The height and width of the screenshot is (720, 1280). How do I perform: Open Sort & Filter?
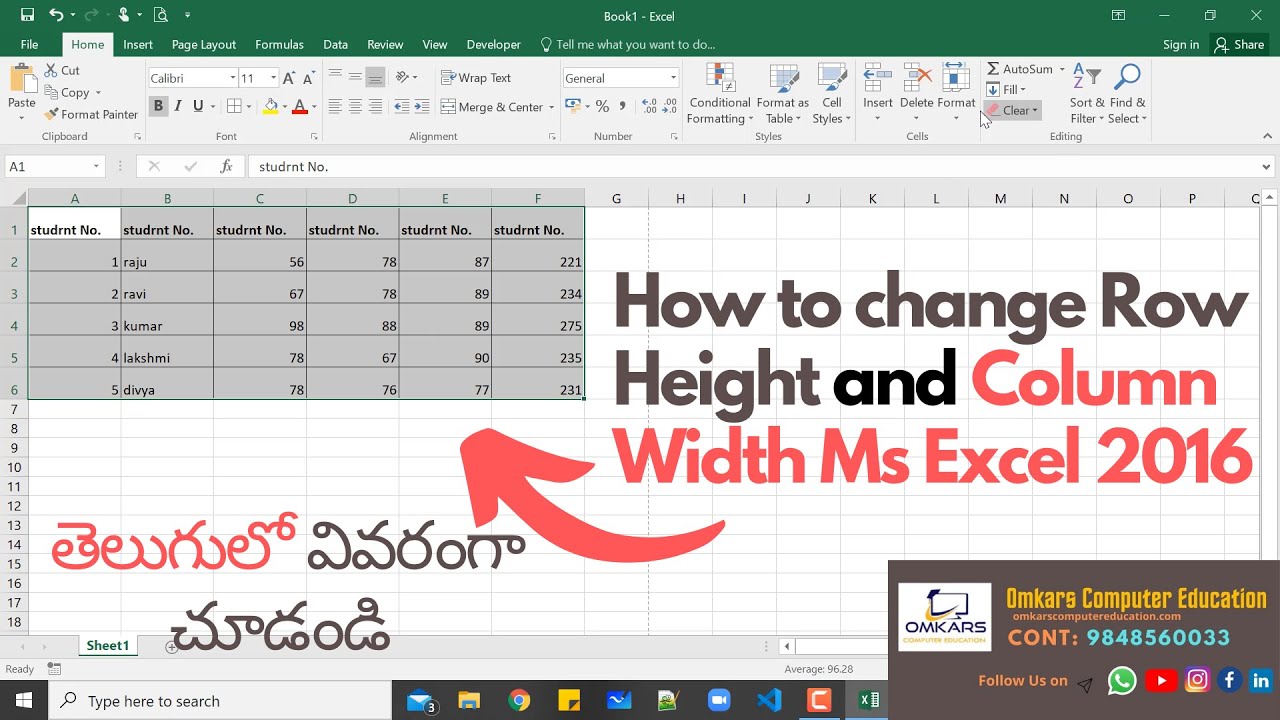(1087, 93)
